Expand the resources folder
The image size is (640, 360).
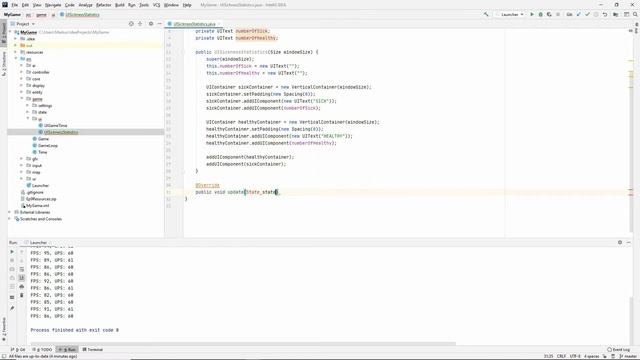tap(16, 52)
